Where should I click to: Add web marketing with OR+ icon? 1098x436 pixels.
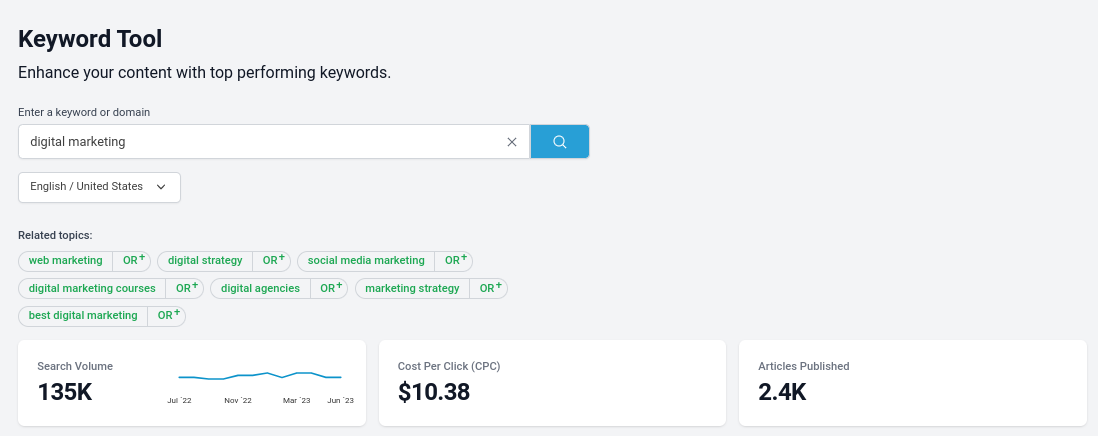[x=134, y=260]
